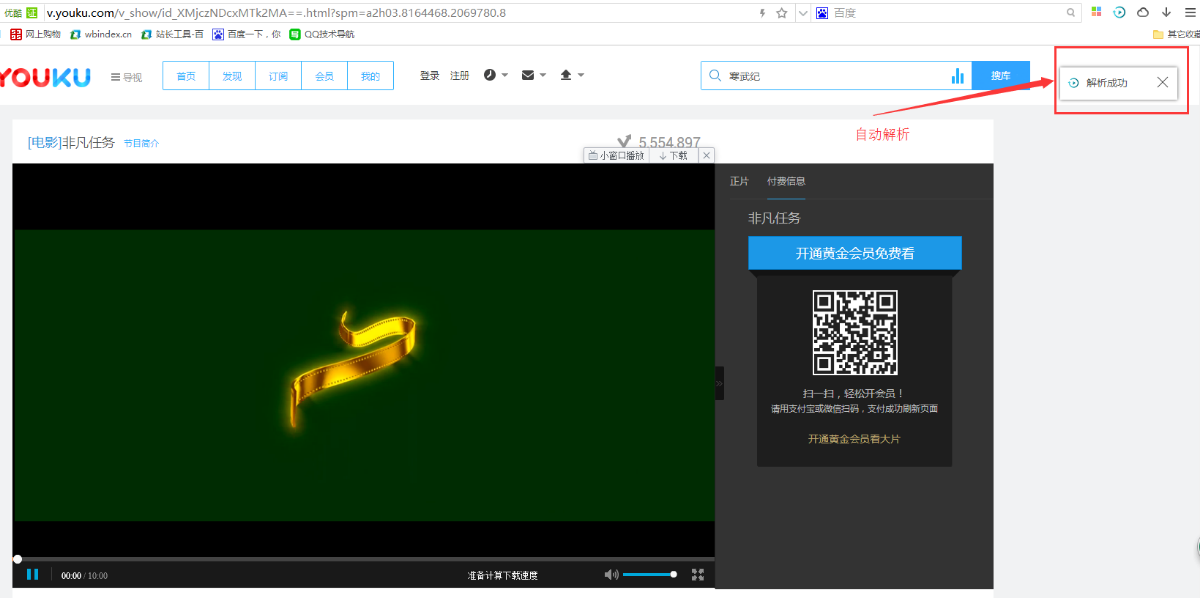Mute the video with the speaker icon

point(611,575)
